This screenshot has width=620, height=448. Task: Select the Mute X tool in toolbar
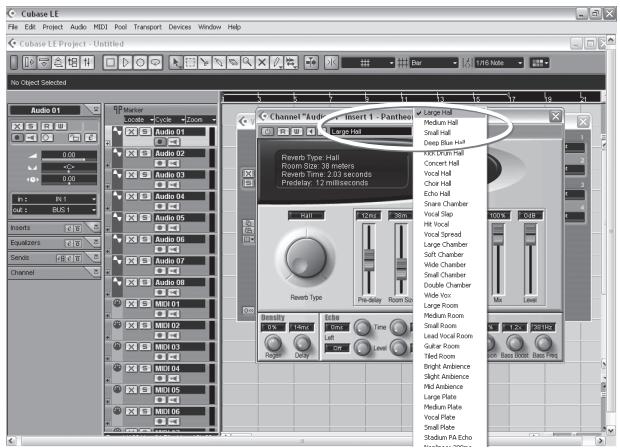[262, 62]
